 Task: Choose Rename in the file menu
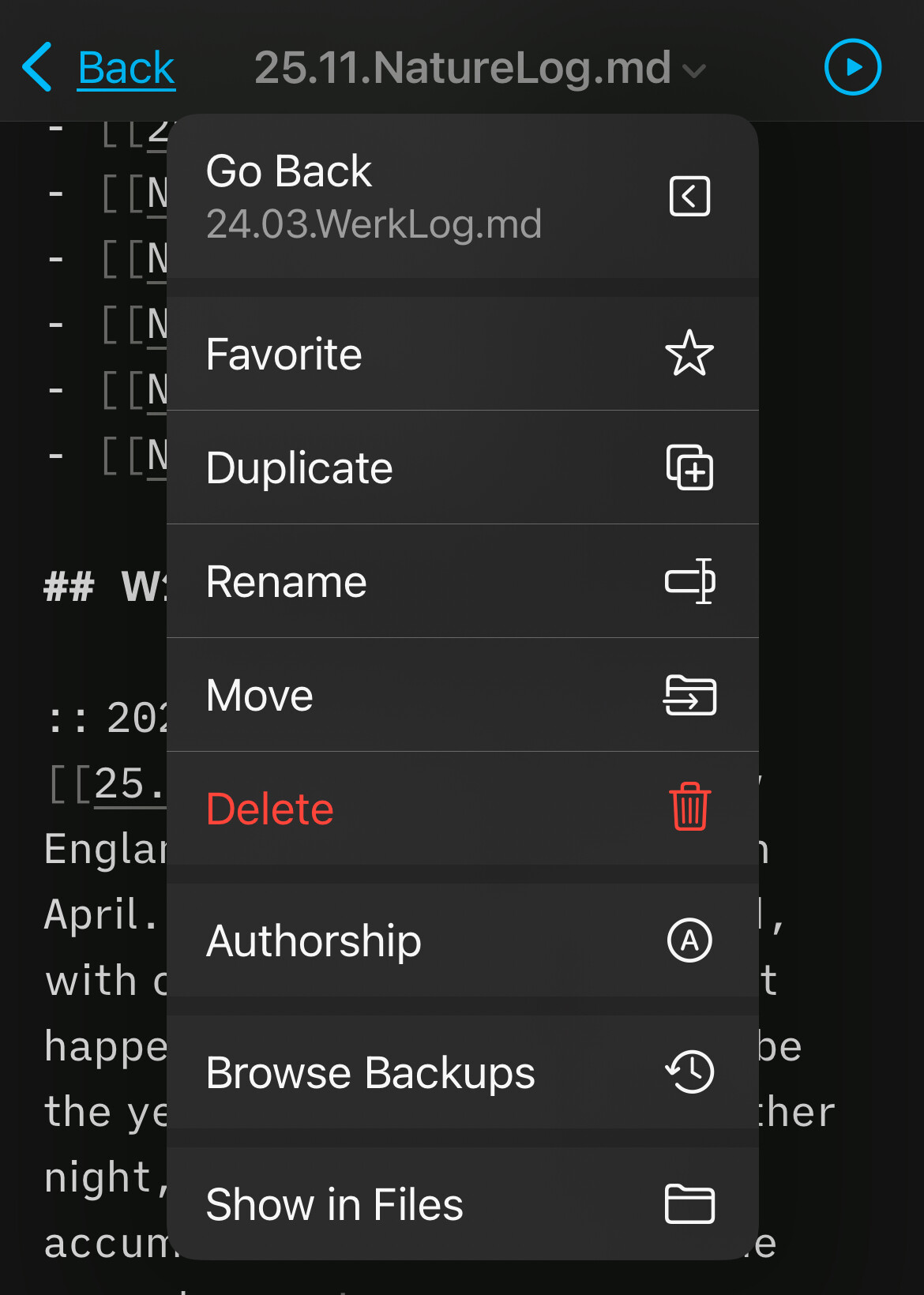287,582
